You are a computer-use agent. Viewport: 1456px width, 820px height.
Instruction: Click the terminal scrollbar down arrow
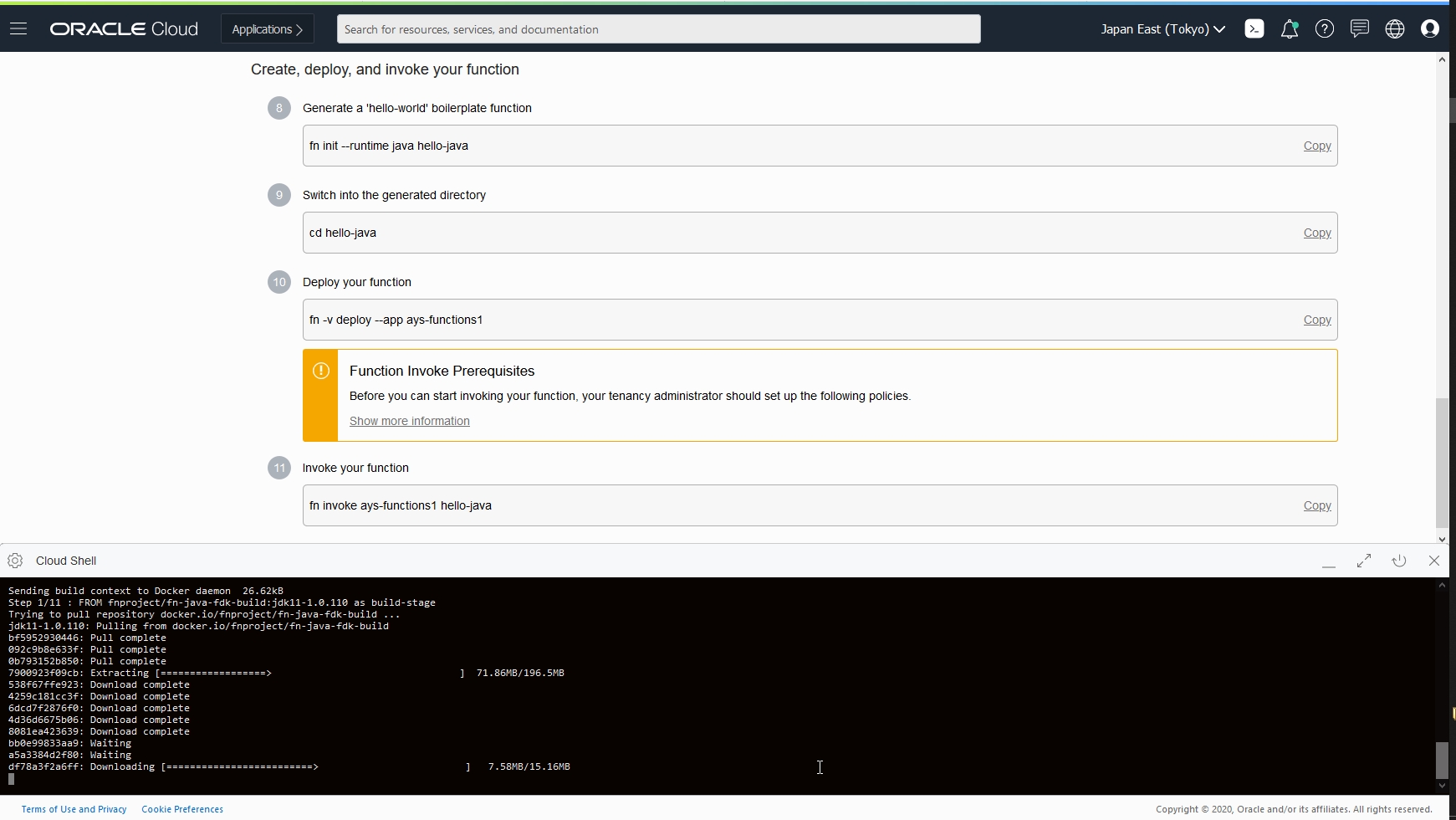pos(1442,786)
